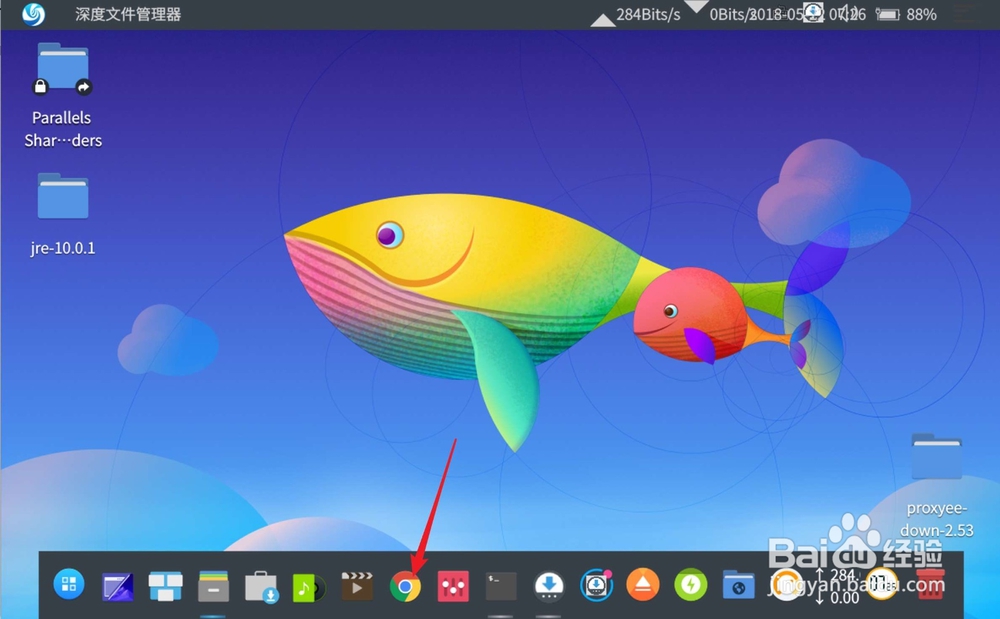Click the orange eject dock icon
The image size is (1000, 619).
point(643,585)
